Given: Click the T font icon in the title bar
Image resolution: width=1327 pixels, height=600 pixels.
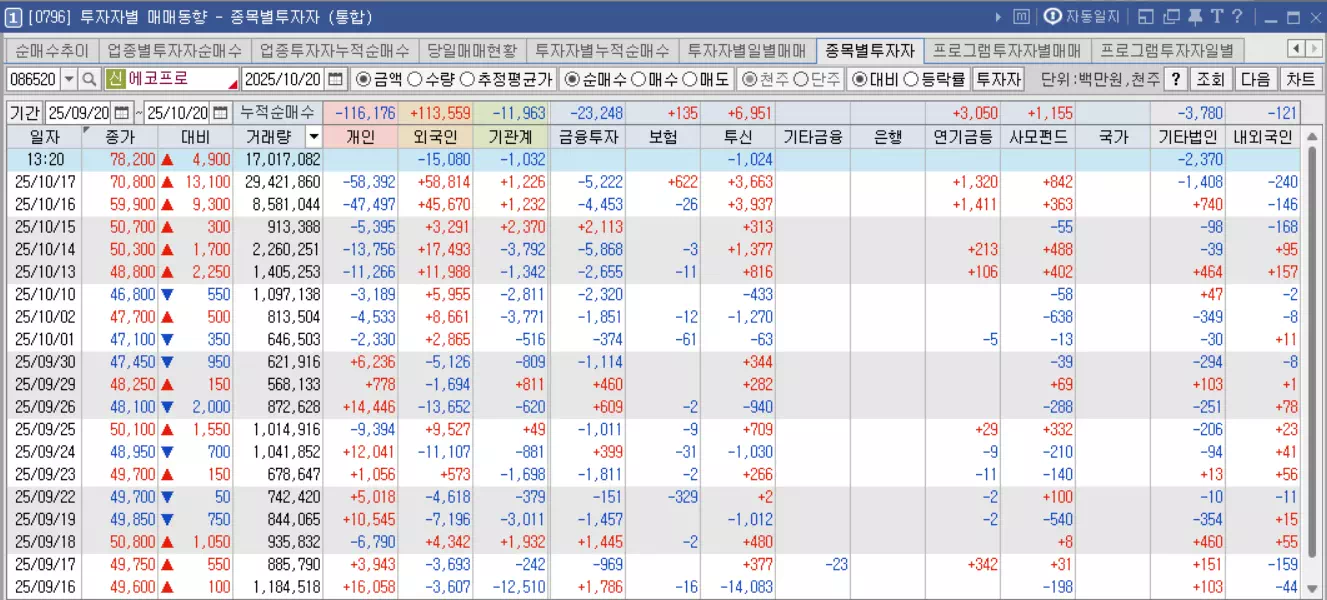Looking at the screenshot, I should point(1218,16).
